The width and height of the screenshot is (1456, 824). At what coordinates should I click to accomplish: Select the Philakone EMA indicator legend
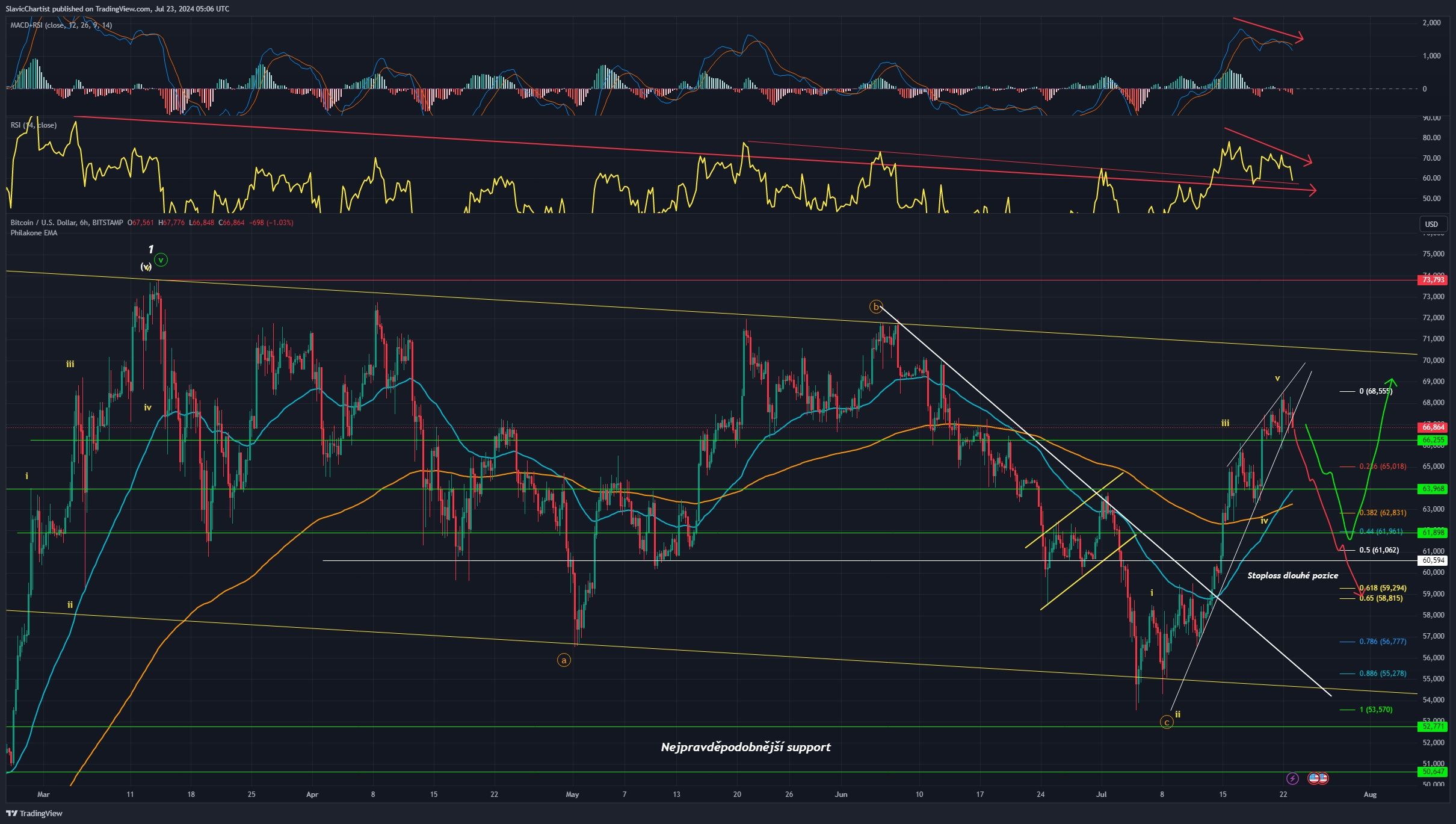[34, 233]
